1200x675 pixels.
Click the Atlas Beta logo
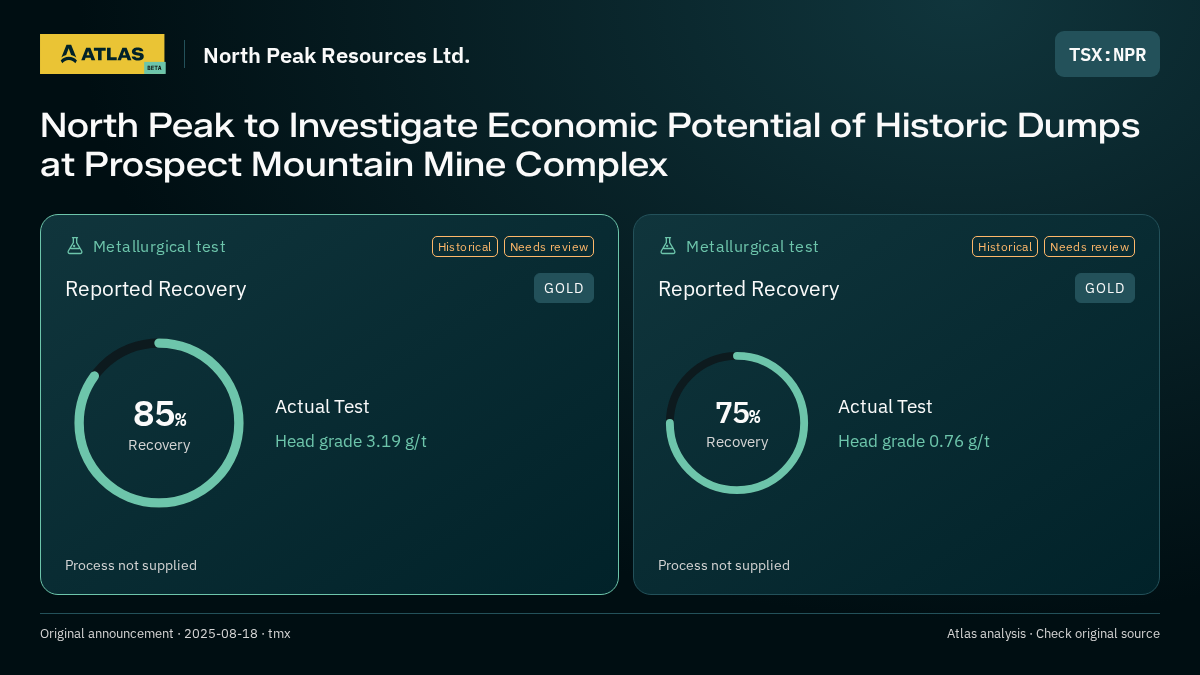(x=103, y=54)
